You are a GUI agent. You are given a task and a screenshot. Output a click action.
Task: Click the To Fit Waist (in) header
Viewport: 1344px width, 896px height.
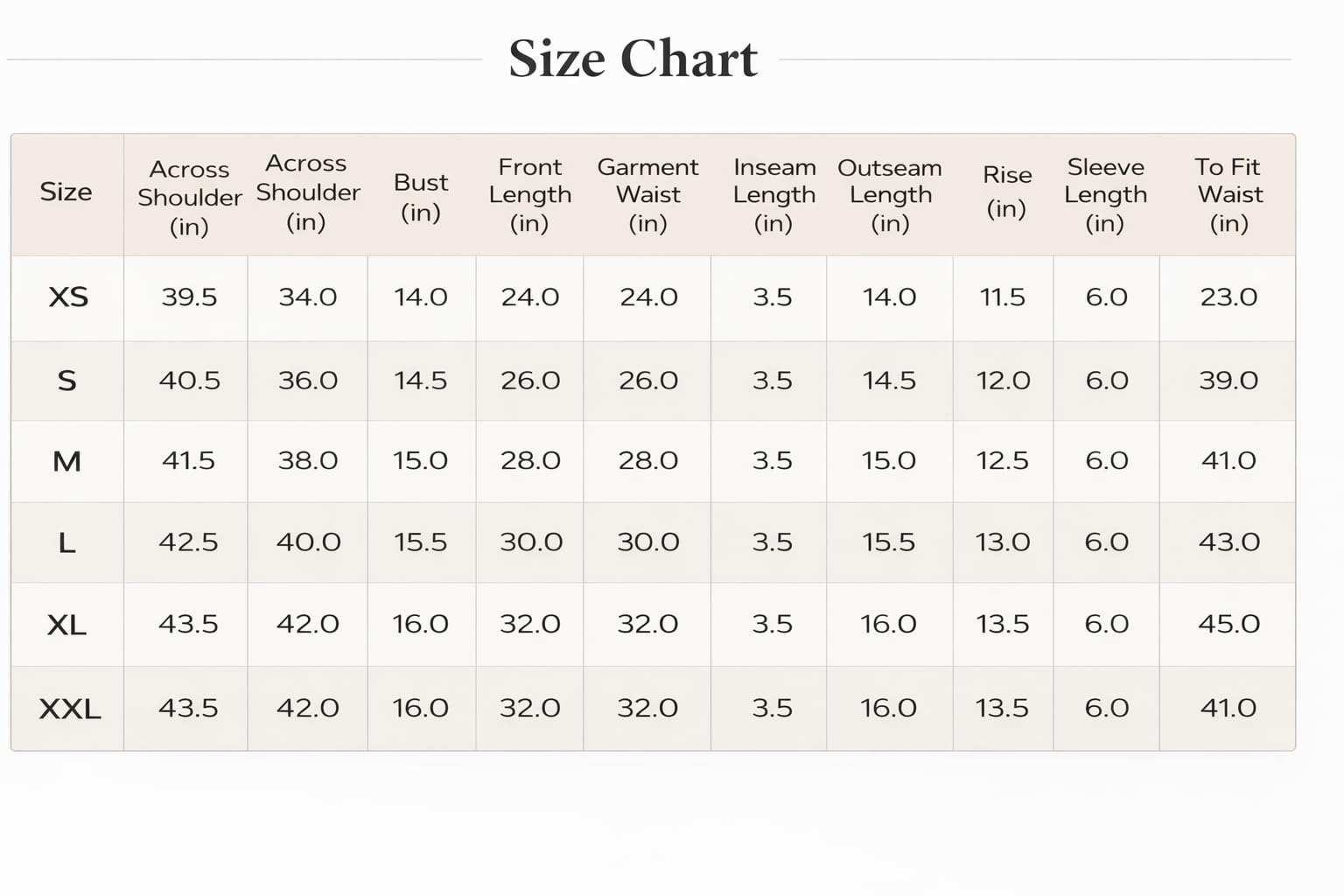1228,194
